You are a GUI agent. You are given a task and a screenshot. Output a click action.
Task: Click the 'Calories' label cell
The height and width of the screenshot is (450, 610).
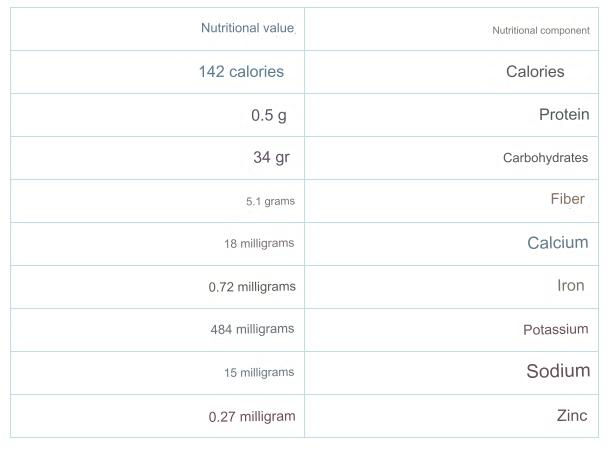click(x=535, y=72)
